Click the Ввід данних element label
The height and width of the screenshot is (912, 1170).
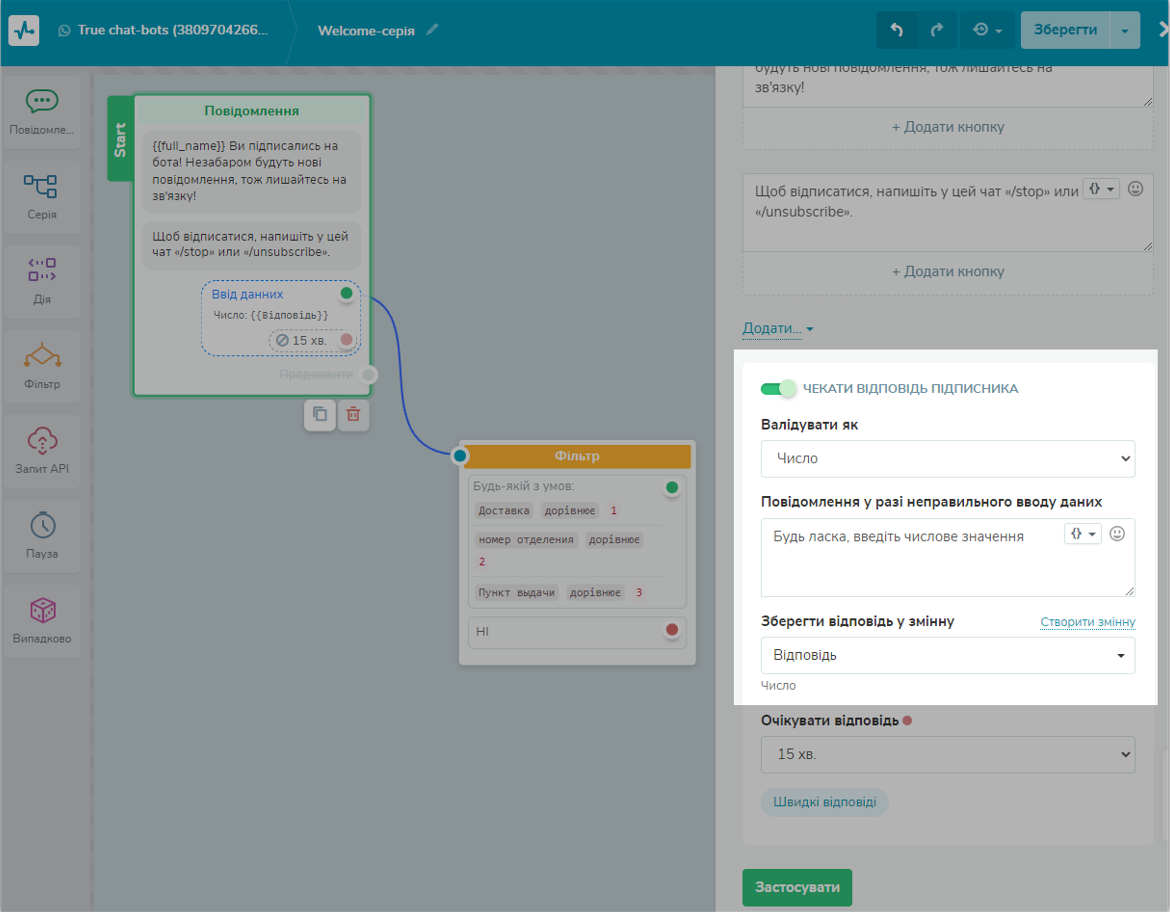tap(248, 294)
